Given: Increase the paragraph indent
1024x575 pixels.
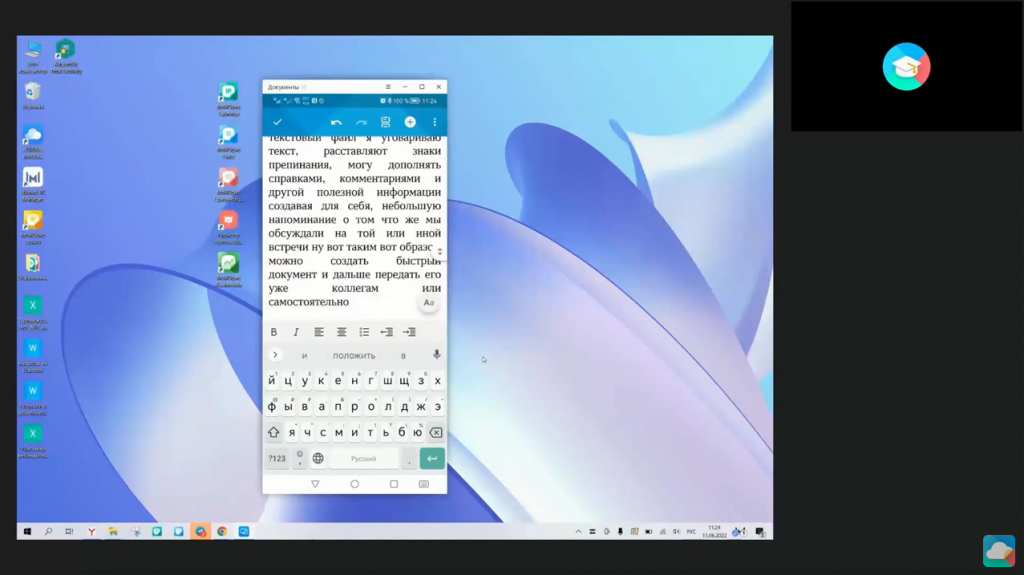Looking at the screenshot, I should coord(409,332).
